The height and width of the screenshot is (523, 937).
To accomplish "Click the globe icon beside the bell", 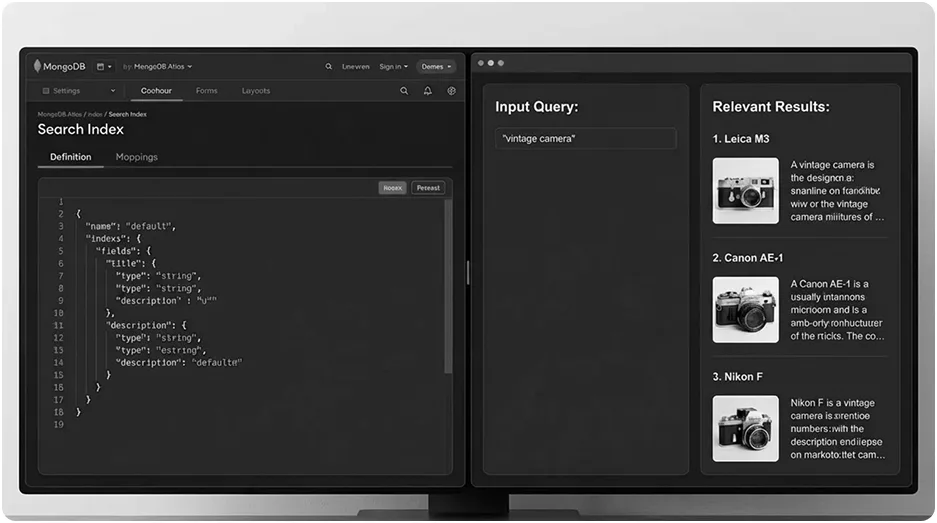I will [452, 91].
